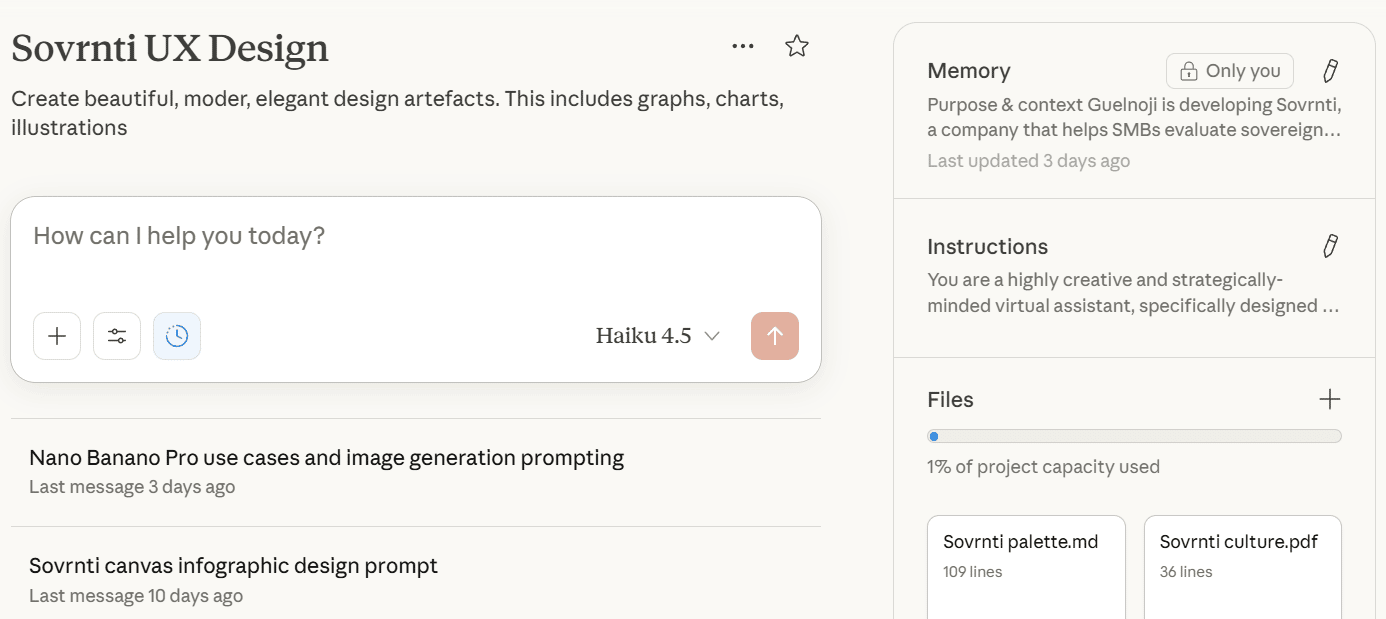The height and width of the screenshot is (619, 1386).
Task: Open the three-dot project options menu
Action: coord(742,46)
